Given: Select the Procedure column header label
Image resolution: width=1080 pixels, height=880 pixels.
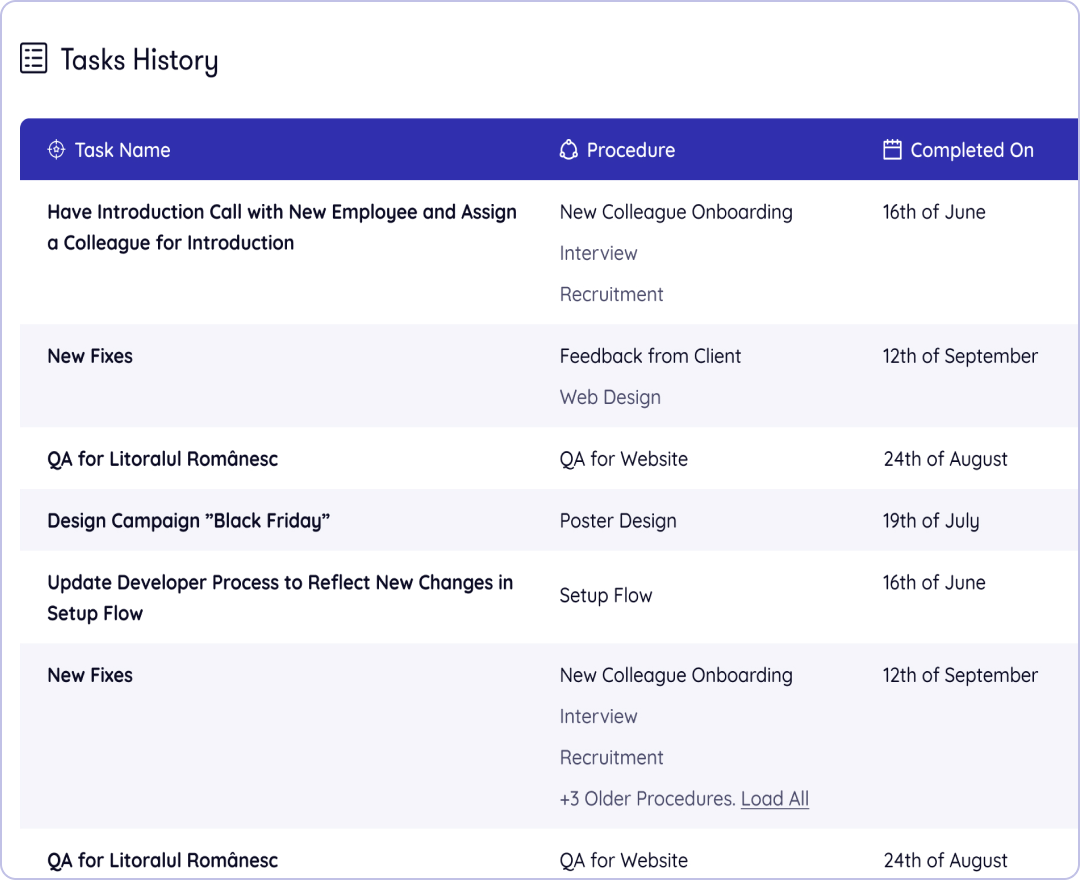Looking at the screenshot, I should (x=630, y=150).
